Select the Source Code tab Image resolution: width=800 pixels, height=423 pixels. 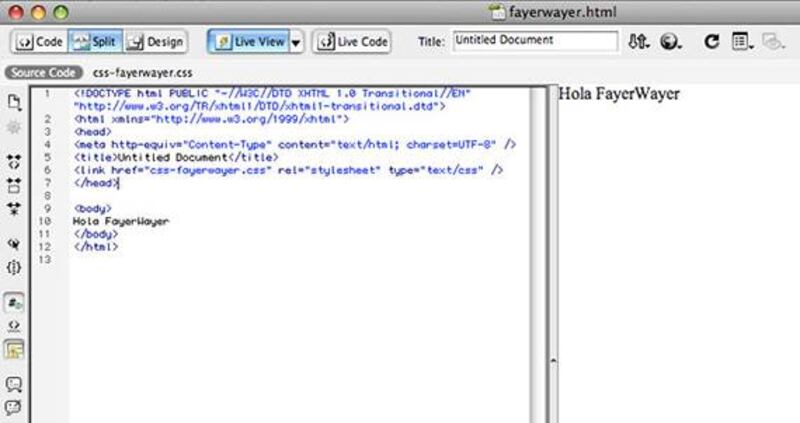[41, 73]
